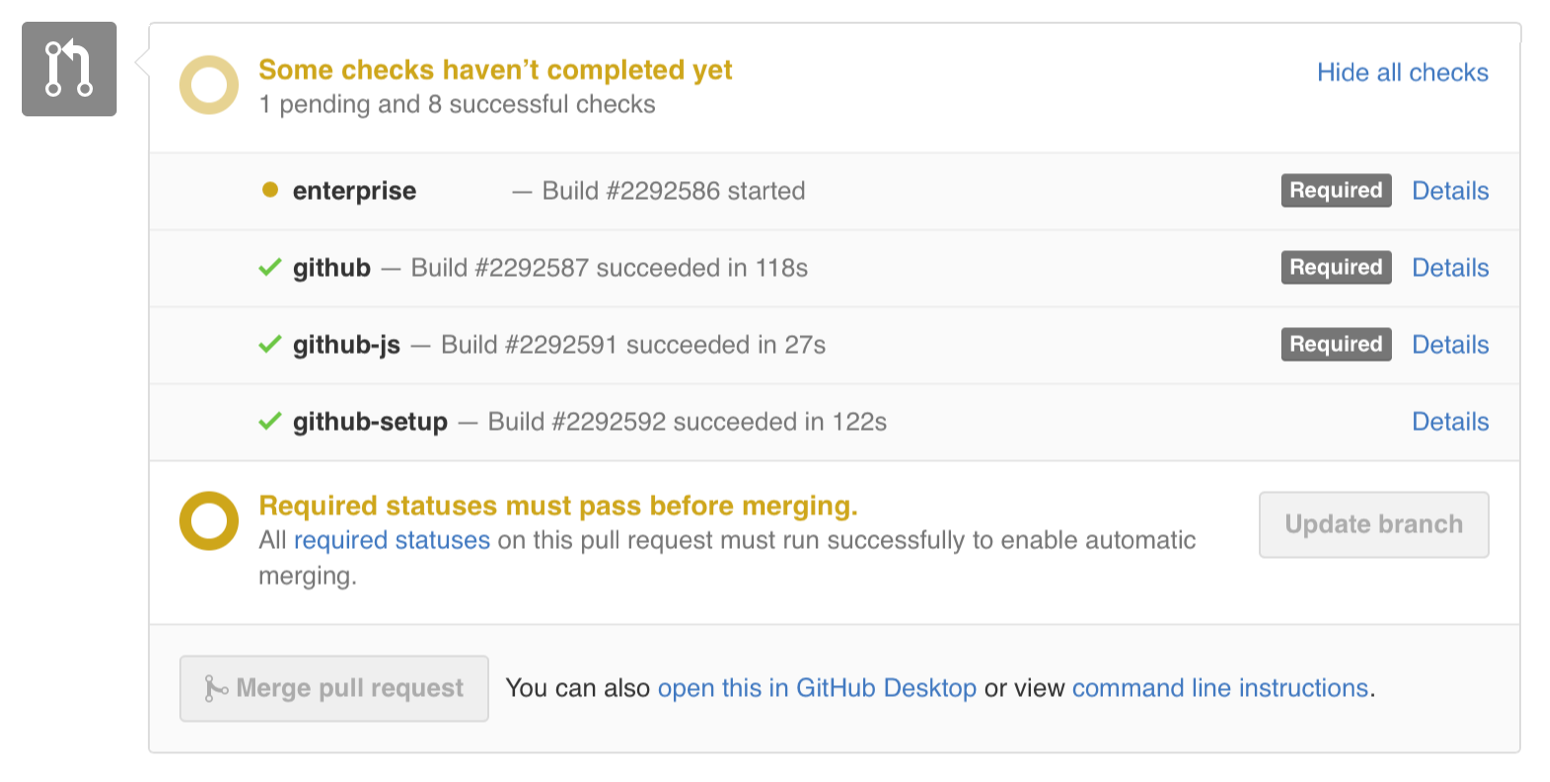The width and height of the screenshot is (1550, 782).
Task: Click the required statuses warning circle icon
Action: (x=209, y=521)
